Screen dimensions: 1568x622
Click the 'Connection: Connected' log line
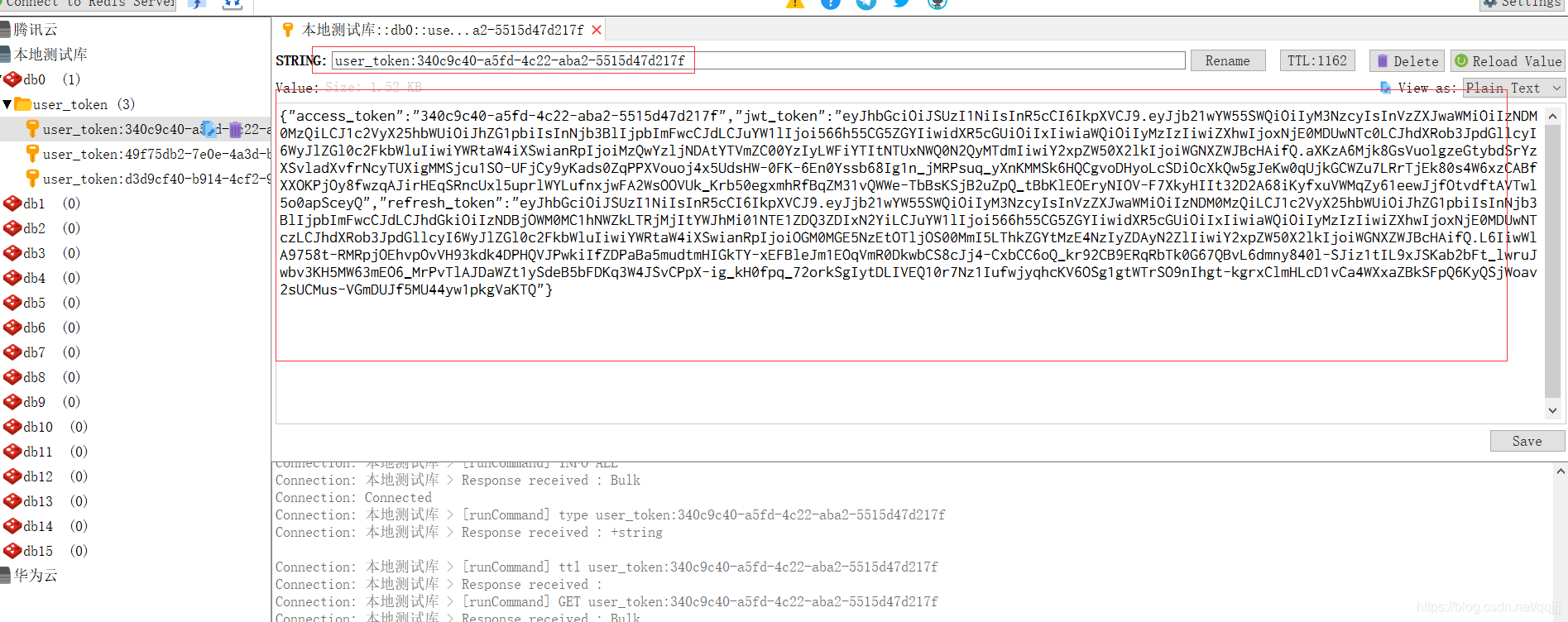353,497
